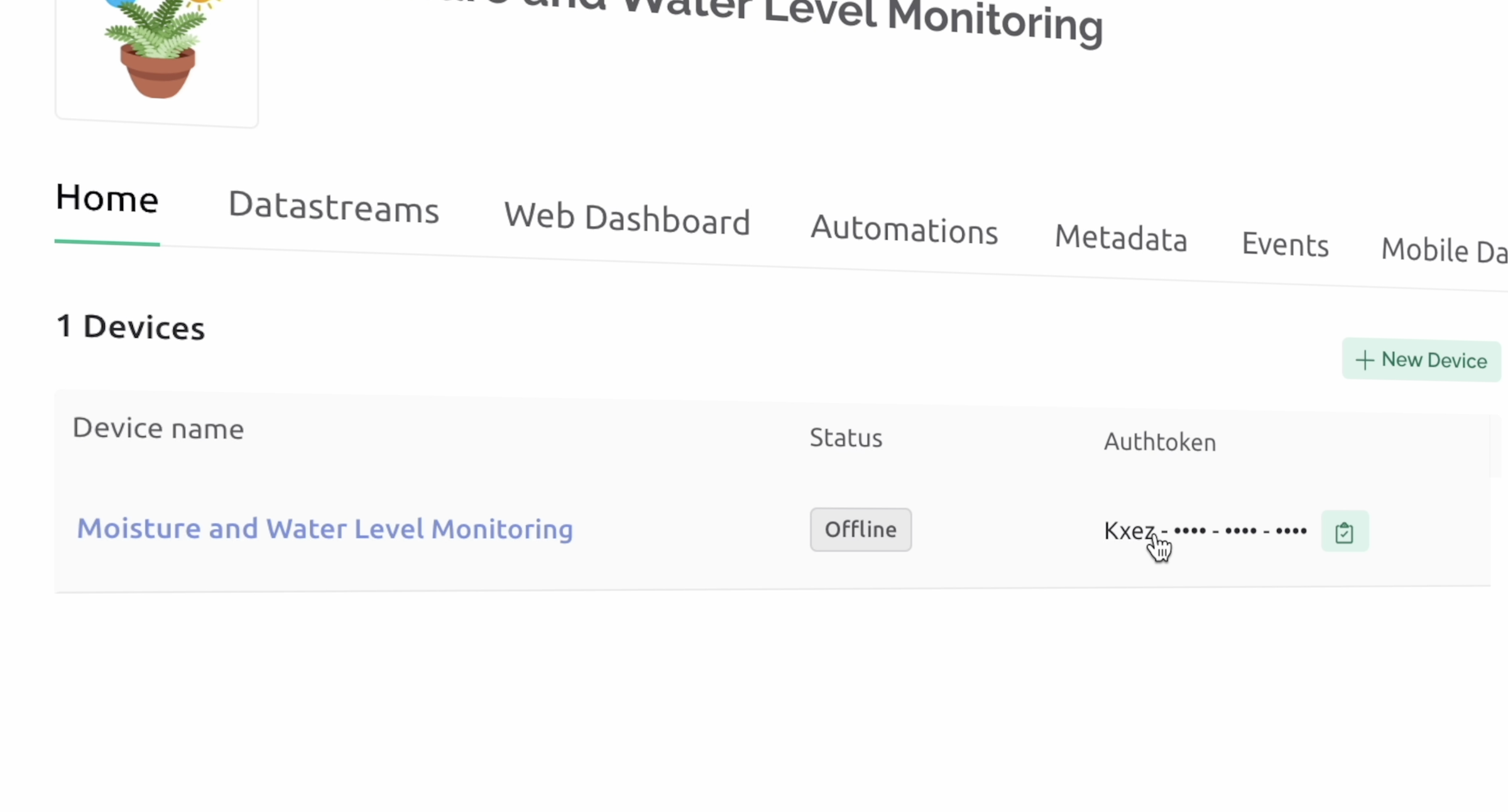Screen dimensions: 1508x812
Task: Sort devices by Device name column
Action: [x=158, y=428]
